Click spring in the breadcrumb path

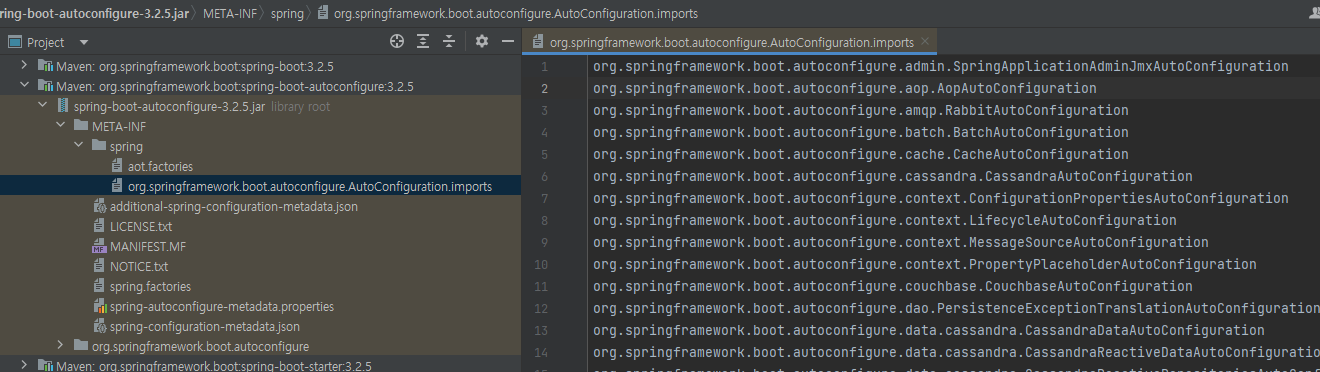(x=287, y=13)
